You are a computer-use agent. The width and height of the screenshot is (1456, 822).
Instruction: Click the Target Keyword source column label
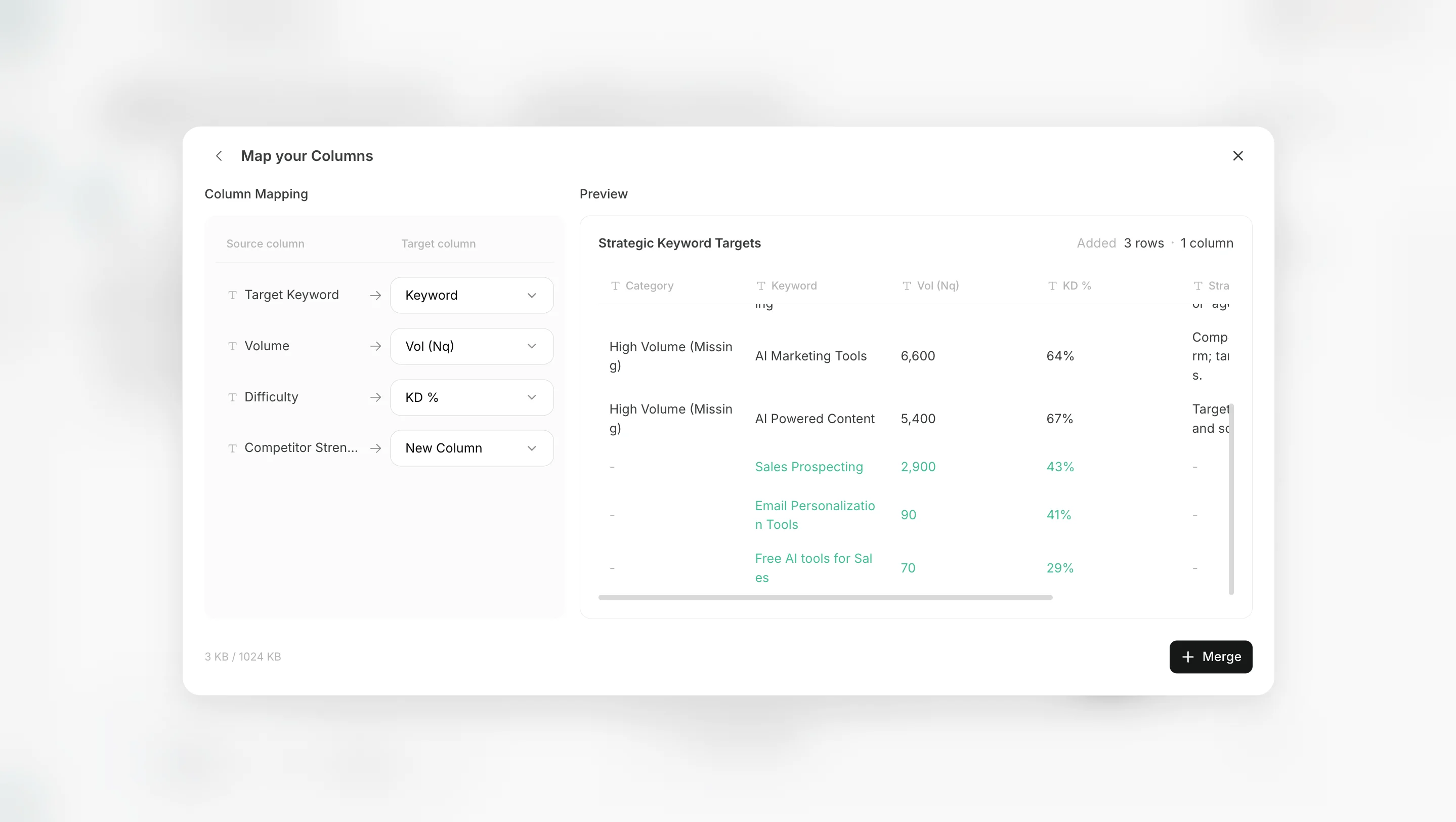291,295
